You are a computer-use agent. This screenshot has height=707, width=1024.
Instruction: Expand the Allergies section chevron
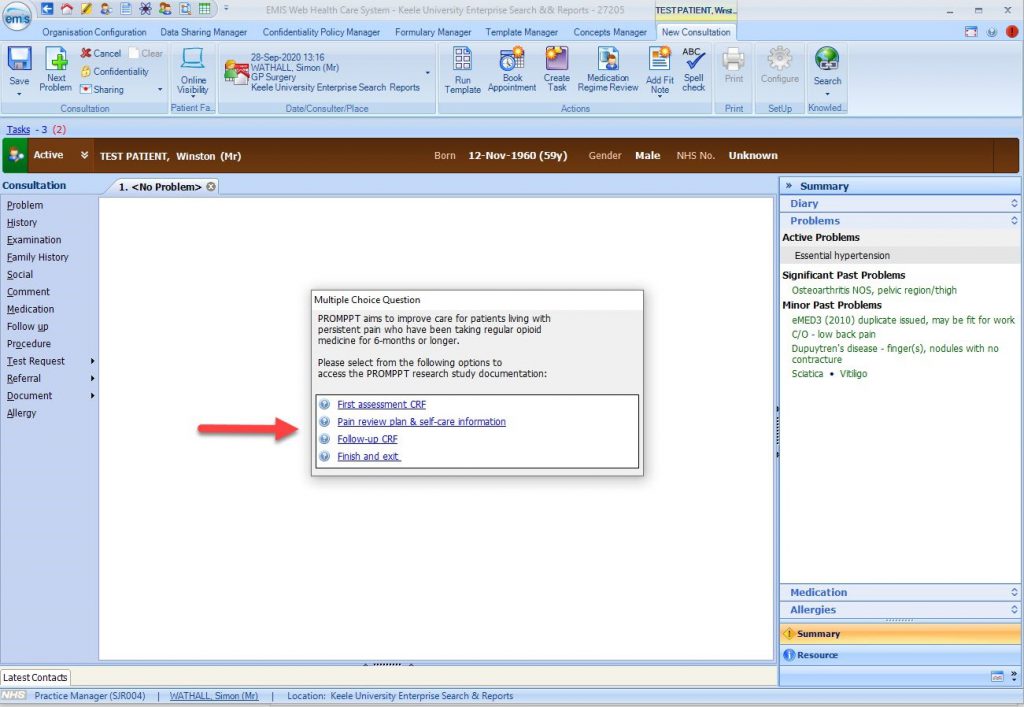click(x=1014, y=610)
